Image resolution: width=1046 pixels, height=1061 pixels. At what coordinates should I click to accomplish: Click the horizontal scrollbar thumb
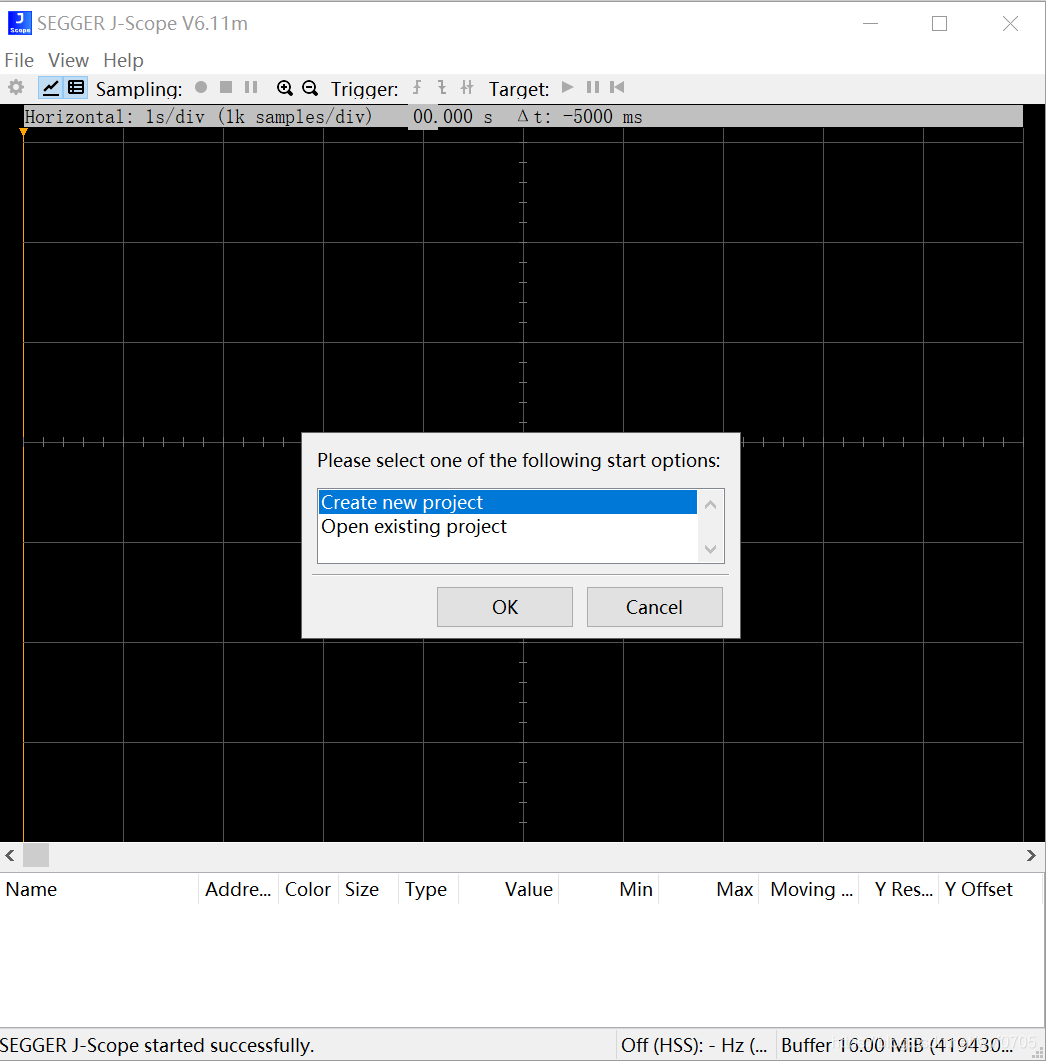pyautogui.click(x=36, y=855)
